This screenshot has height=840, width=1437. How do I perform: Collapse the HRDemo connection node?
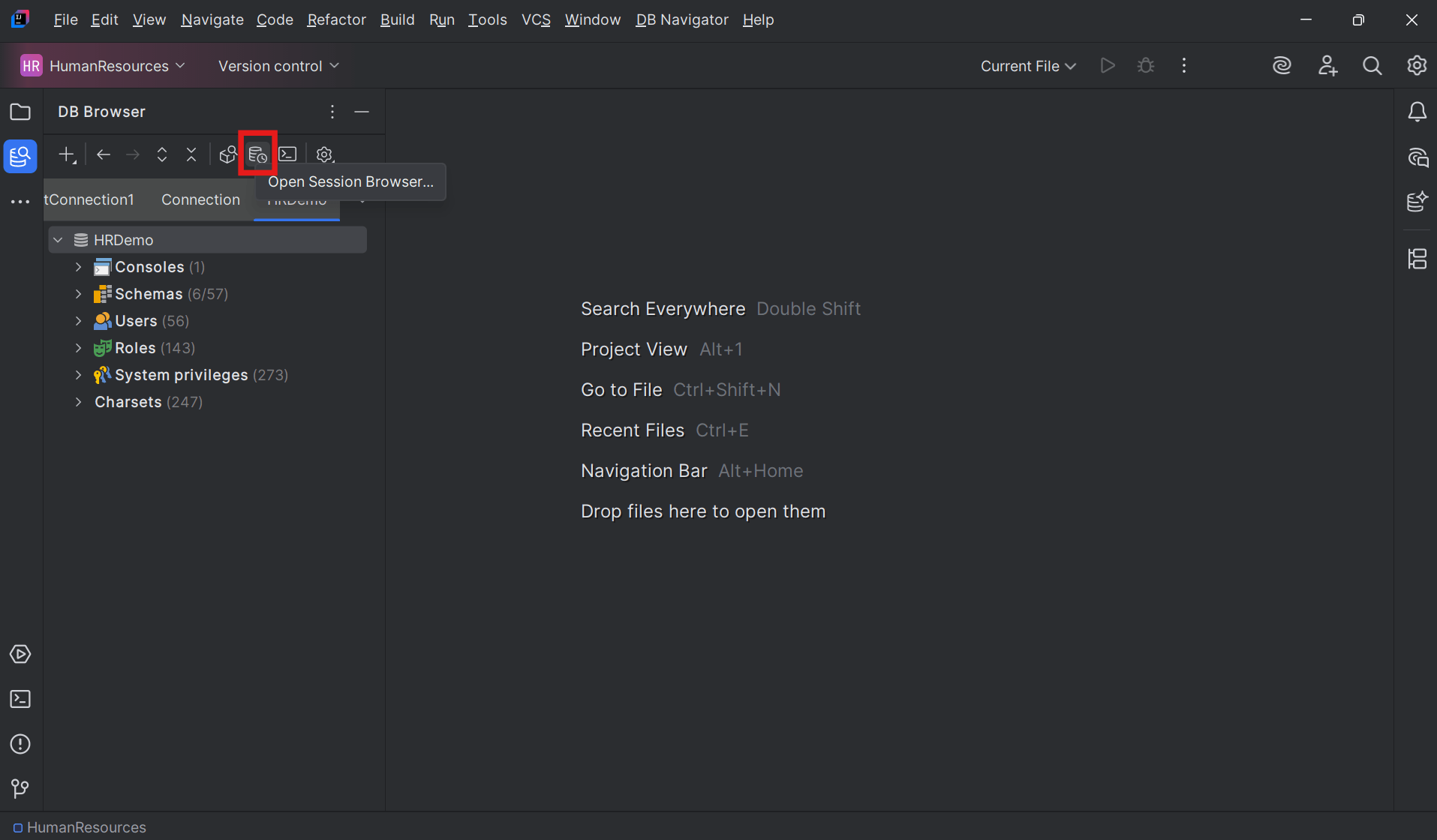point(58,240)
